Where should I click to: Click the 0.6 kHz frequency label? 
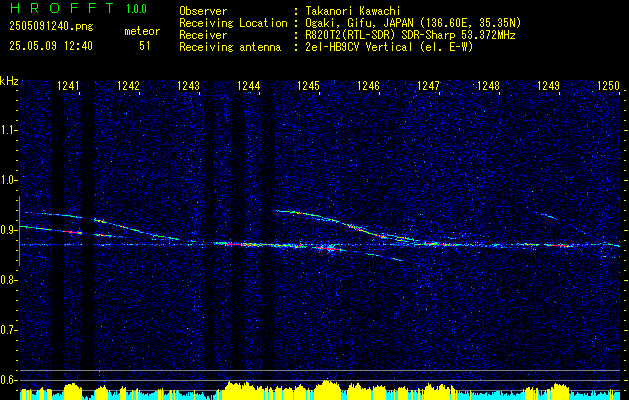9,380
